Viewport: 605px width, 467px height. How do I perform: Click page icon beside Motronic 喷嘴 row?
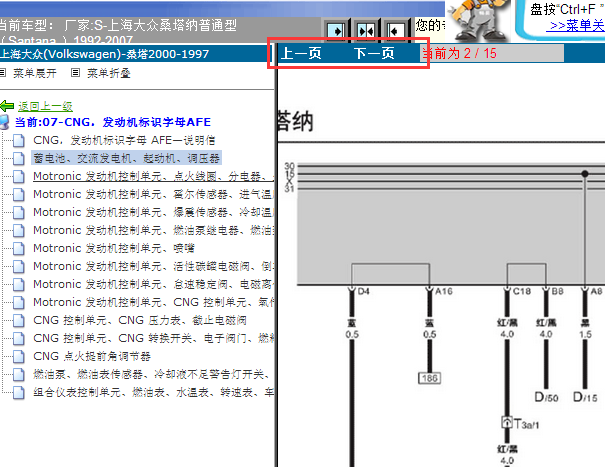tap(19, 249)
